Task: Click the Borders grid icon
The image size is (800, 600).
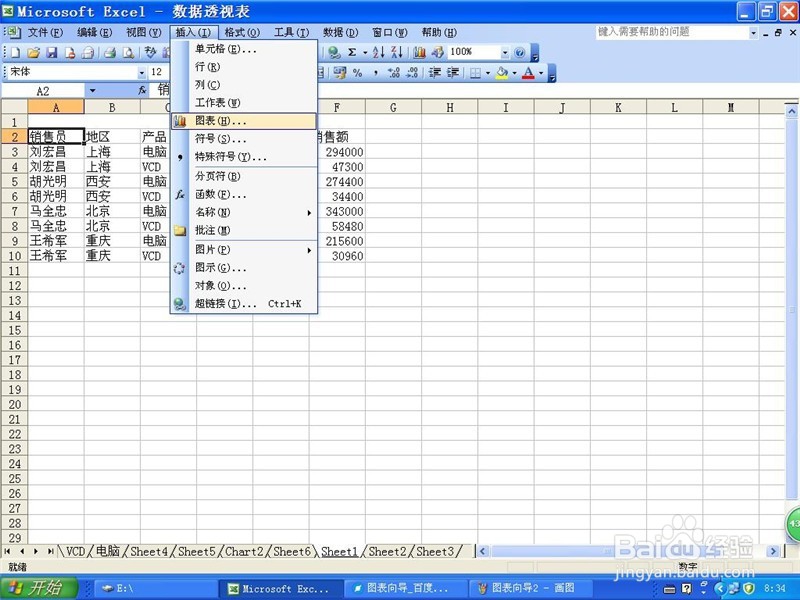Action: point(475,73)
